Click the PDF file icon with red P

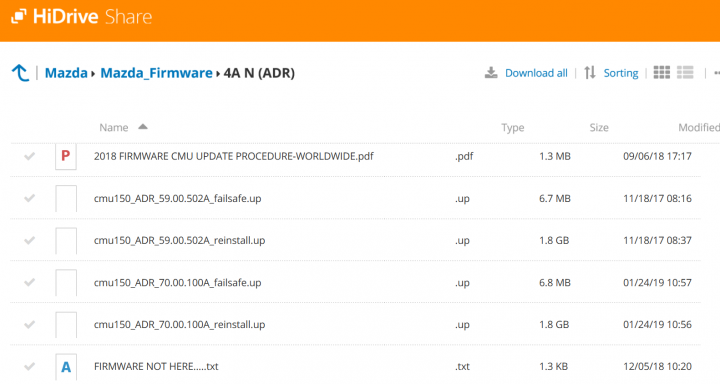pyautogui.click(x=66, y=157)
